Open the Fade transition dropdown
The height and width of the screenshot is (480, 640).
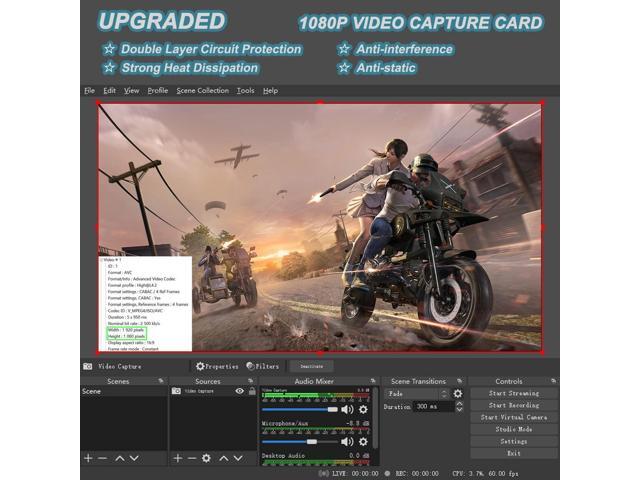coord(417,393)
